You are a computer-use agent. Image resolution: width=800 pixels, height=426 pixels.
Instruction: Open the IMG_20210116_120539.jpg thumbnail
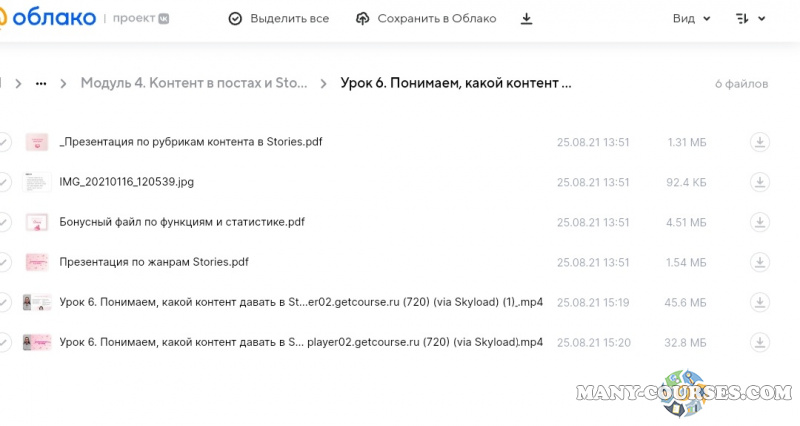(37, 182)
